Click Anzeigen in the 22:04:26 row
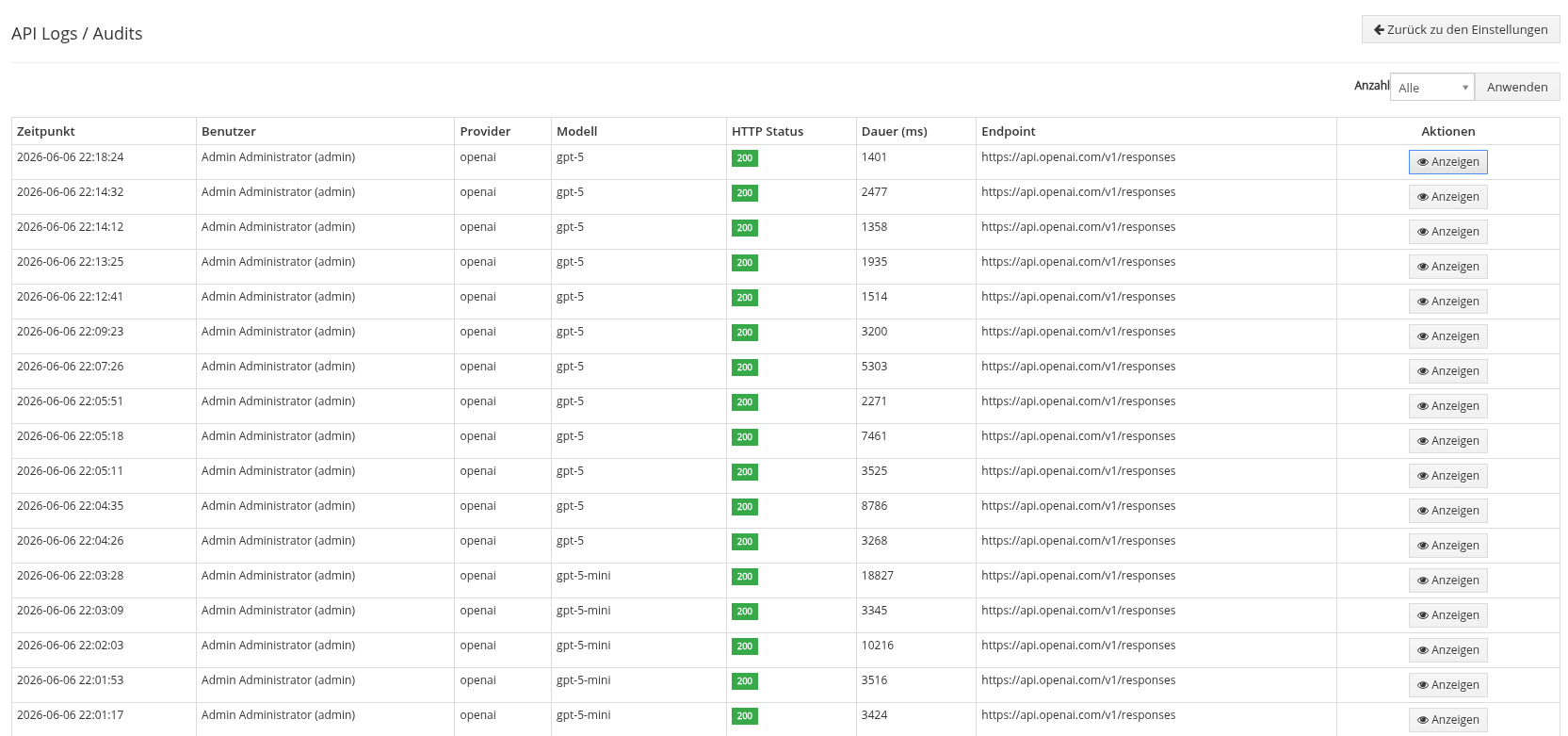 (1447, 546)
